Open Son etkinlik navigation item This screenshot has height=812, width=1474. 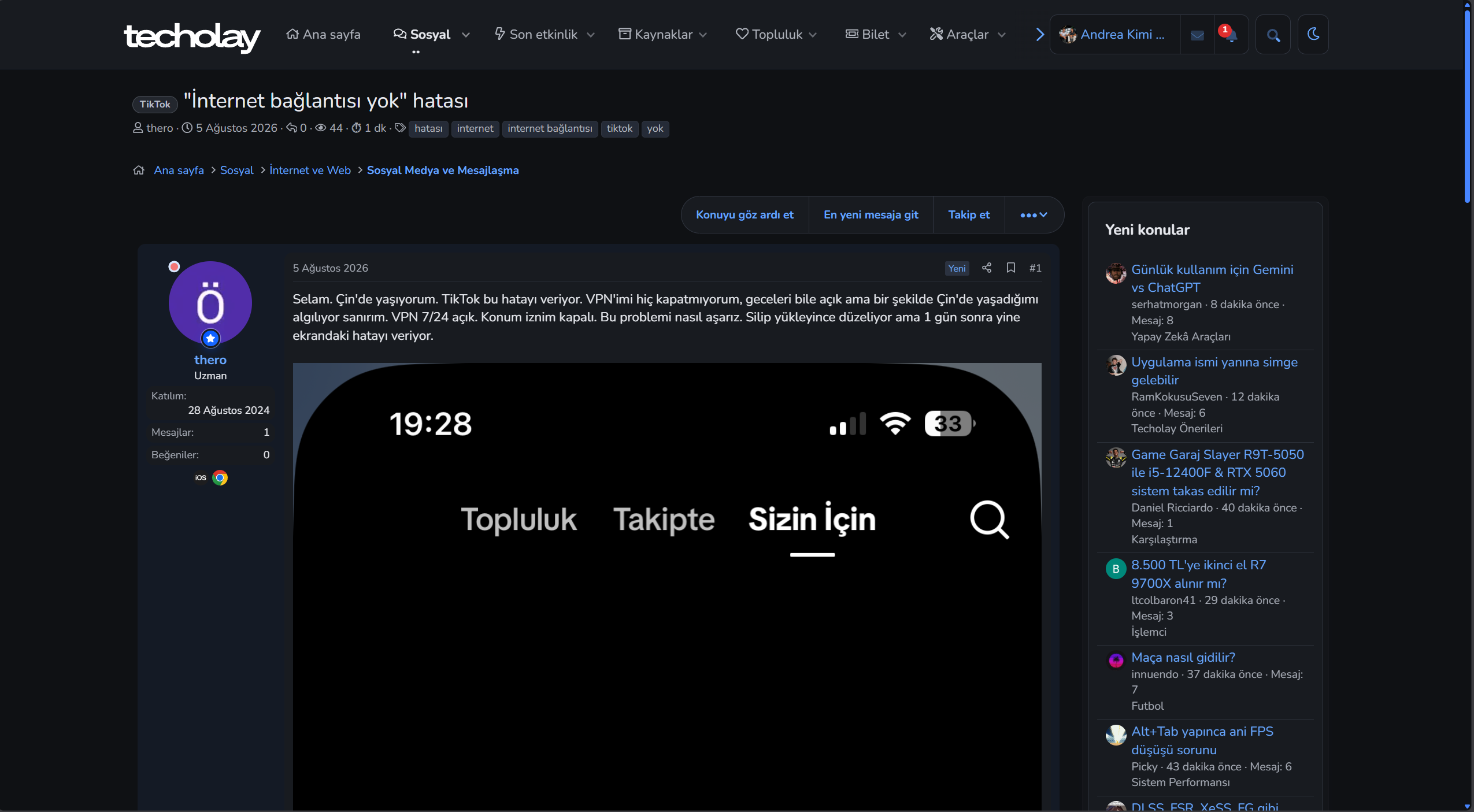pos(536,35)
